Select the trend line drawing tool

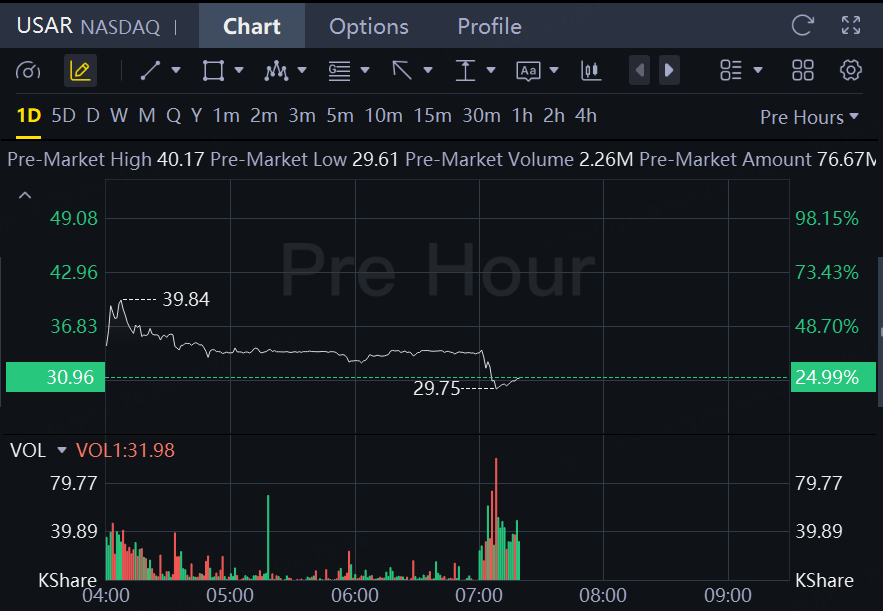click(x=150, y=70)
